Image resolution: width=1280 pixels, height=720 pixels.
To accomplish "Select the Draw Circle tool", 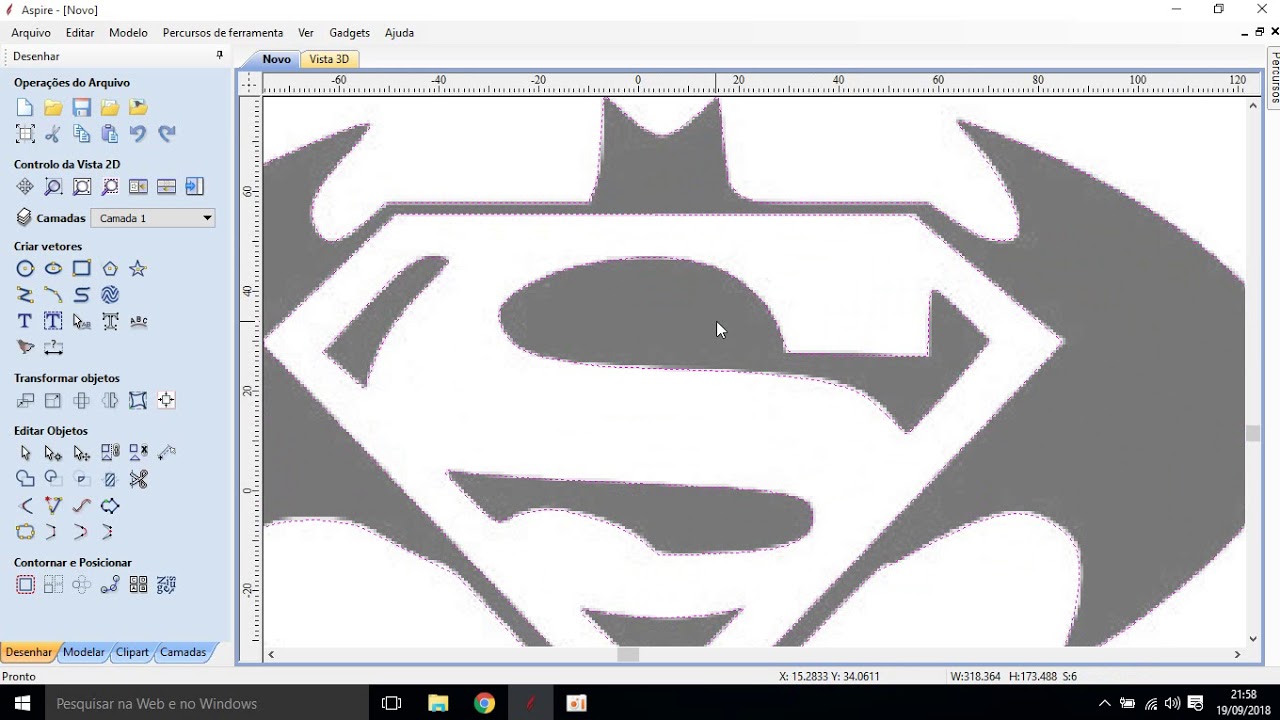I will point(25,269).
